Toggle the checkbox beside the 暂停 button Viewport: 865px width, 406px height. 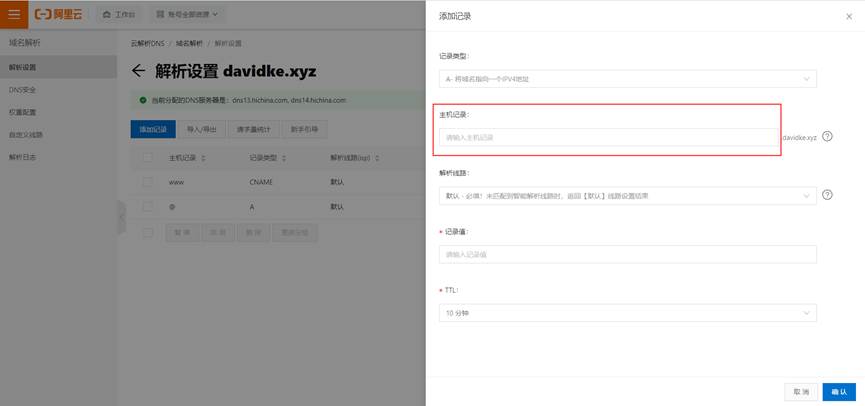[147, 233]
